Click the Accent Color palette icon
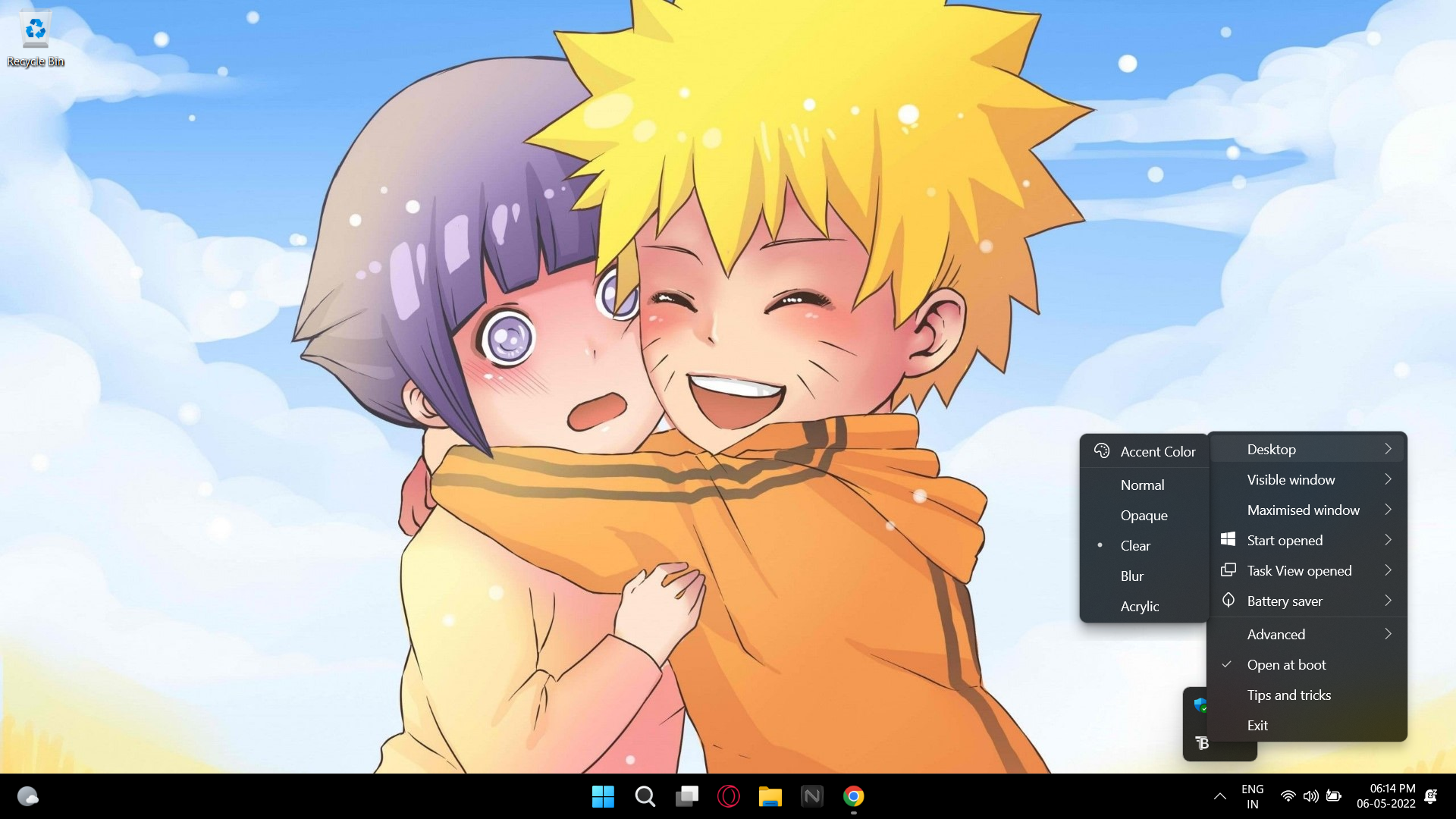 click(x=1102, y=451)
